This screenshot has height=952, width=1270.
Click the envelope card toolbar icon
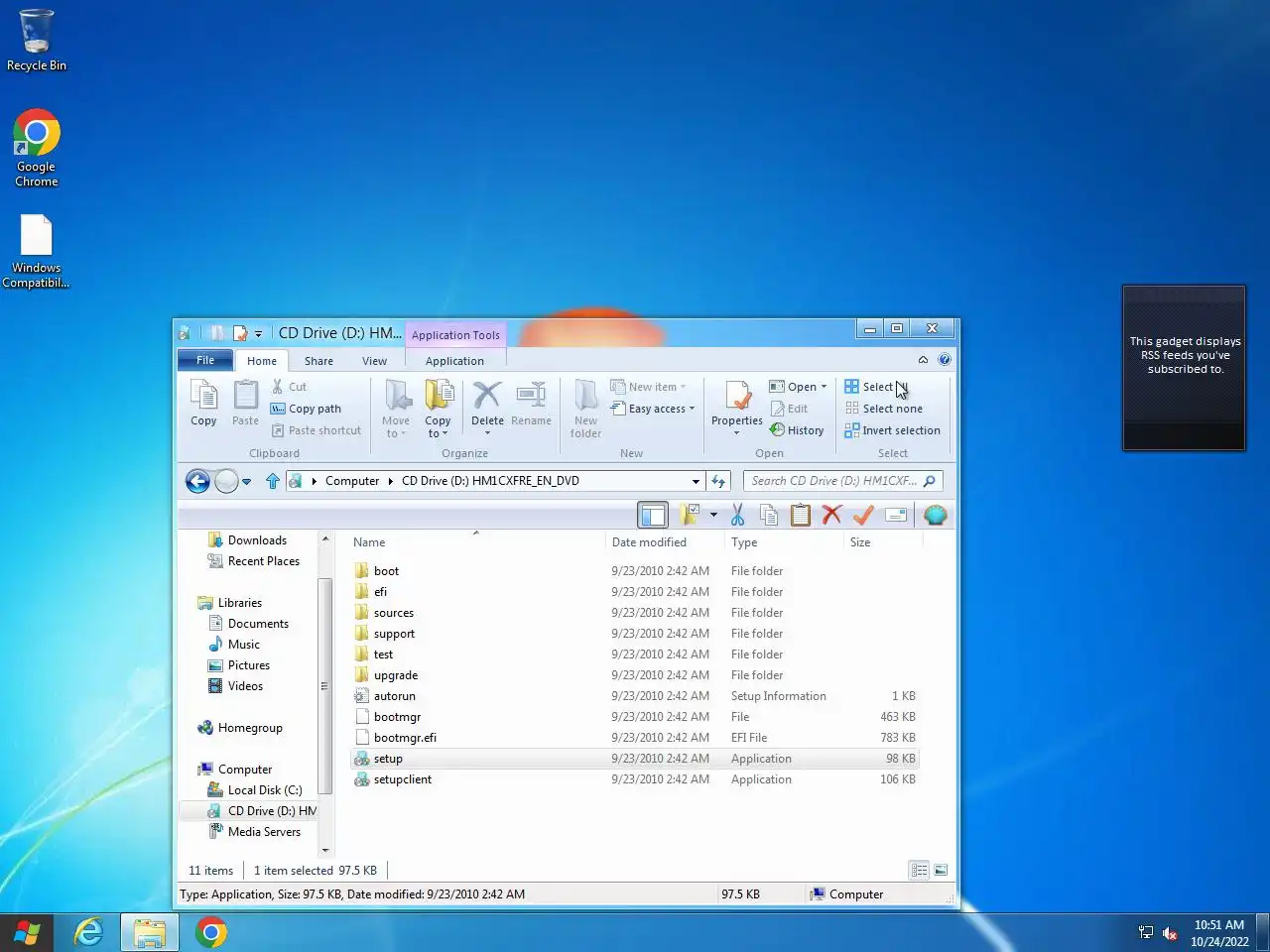[896, 515]
